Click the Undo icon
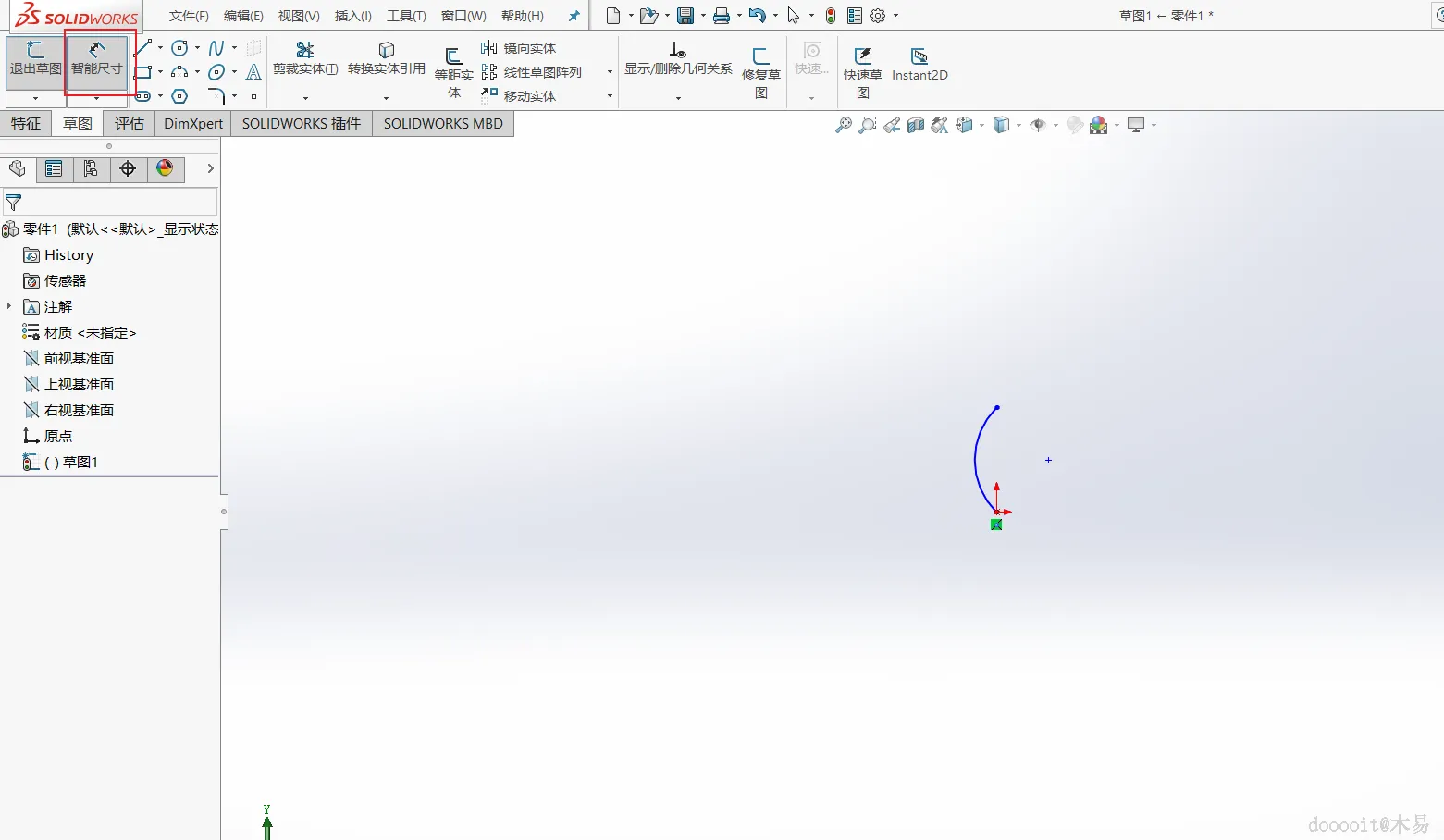Viewport: 1444px width, 840px height. point(757,16)
